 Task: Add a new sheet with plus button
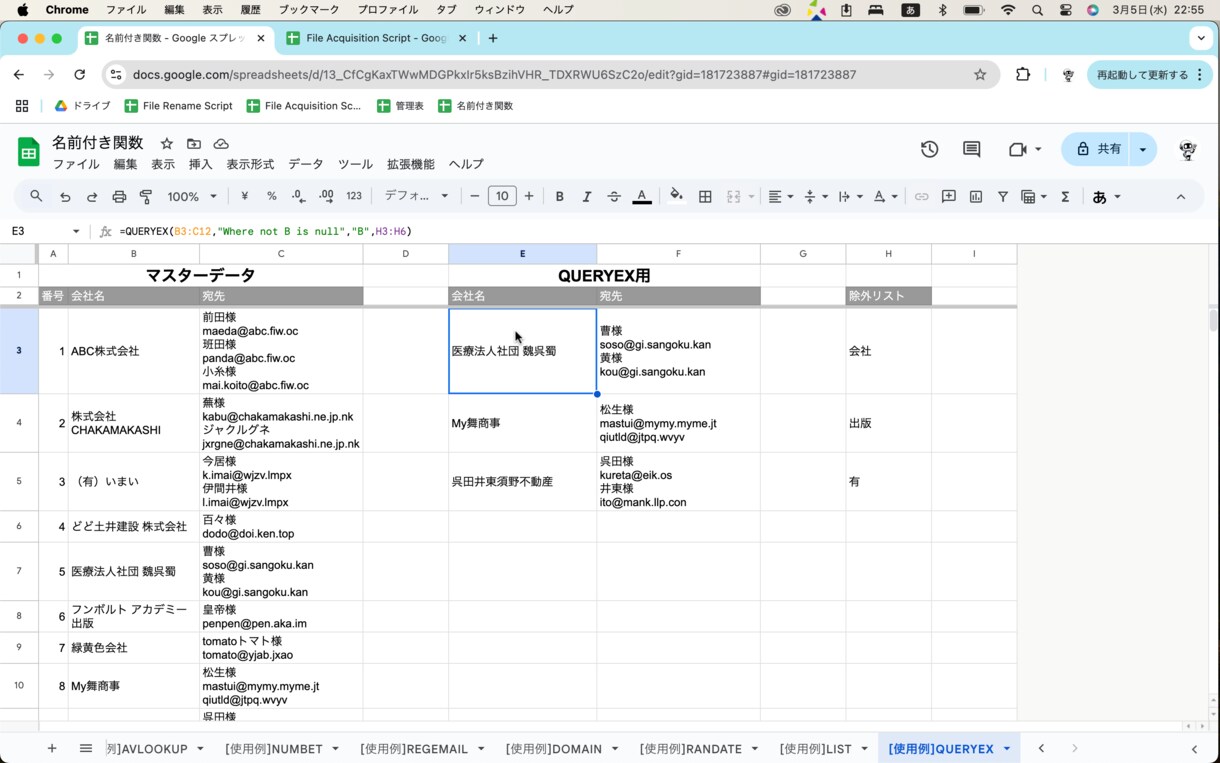coord(52,749)
